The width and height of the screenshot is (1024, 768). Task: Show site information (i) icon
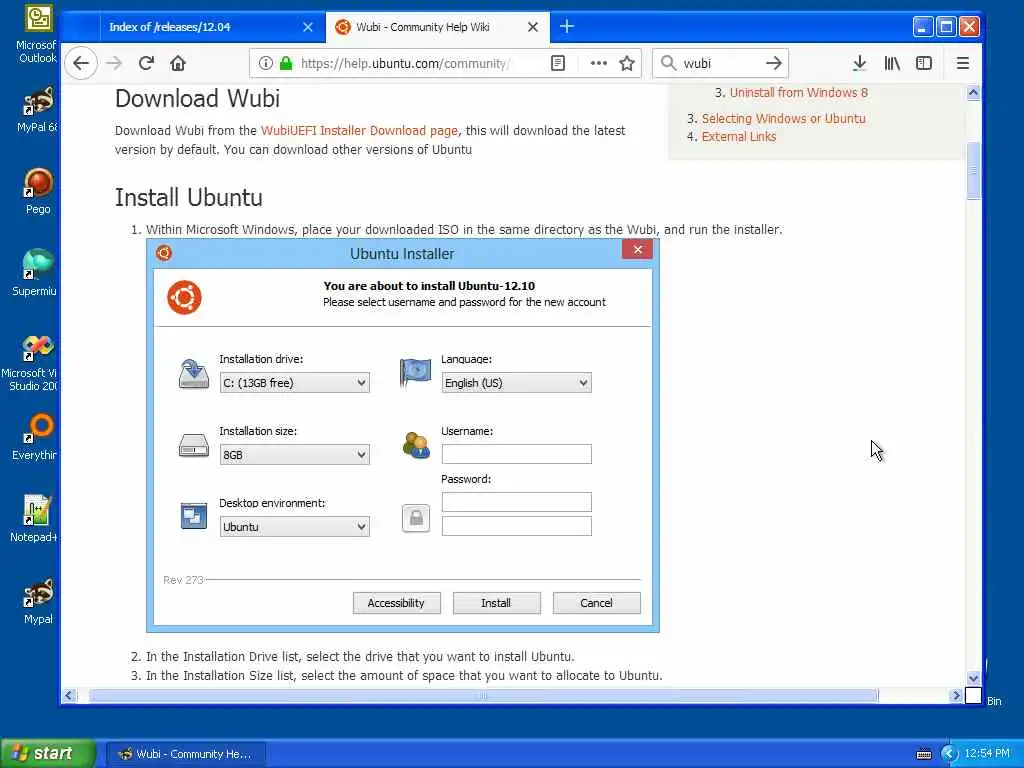(x=265, y=63)
